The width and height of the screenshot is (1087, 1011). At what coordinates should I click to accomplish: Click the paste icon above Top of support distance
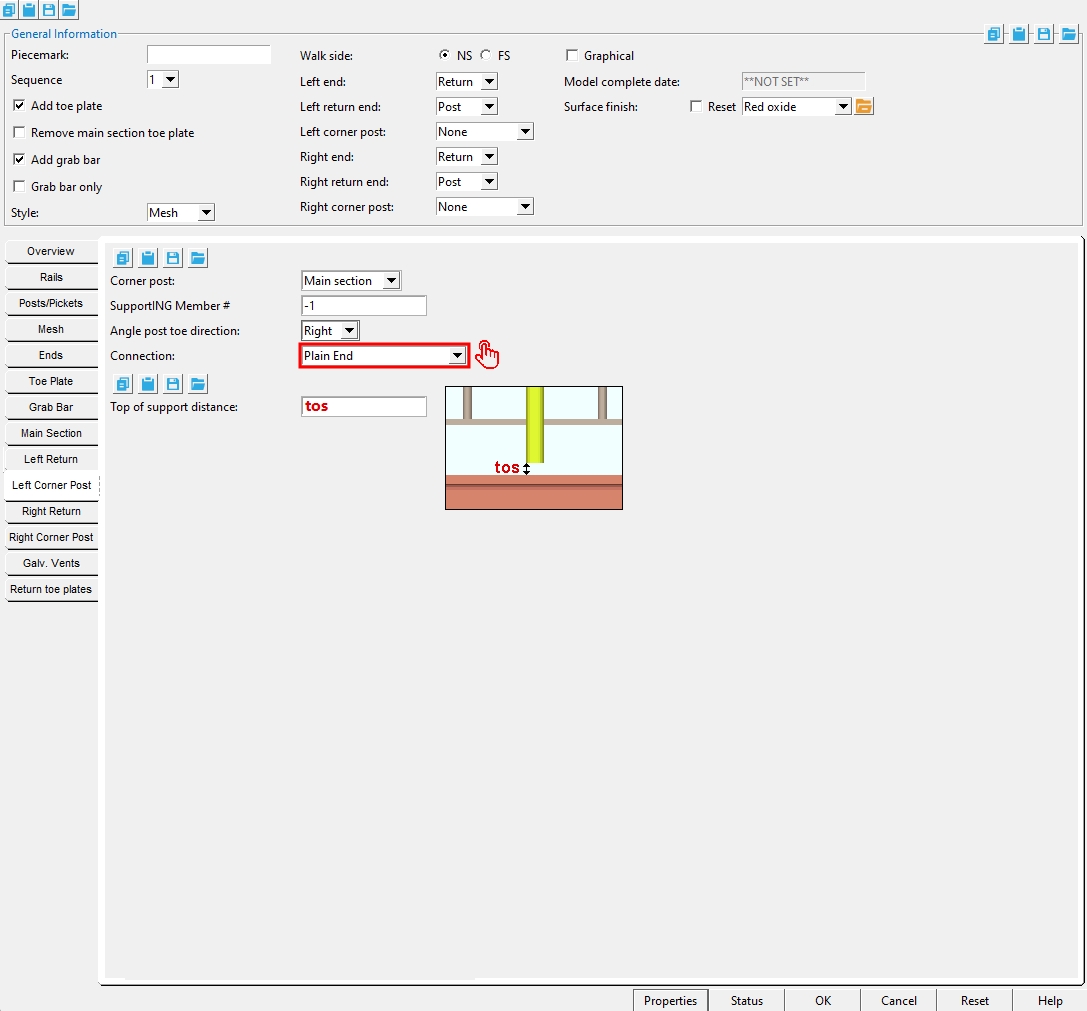click(x=148, y=383)
